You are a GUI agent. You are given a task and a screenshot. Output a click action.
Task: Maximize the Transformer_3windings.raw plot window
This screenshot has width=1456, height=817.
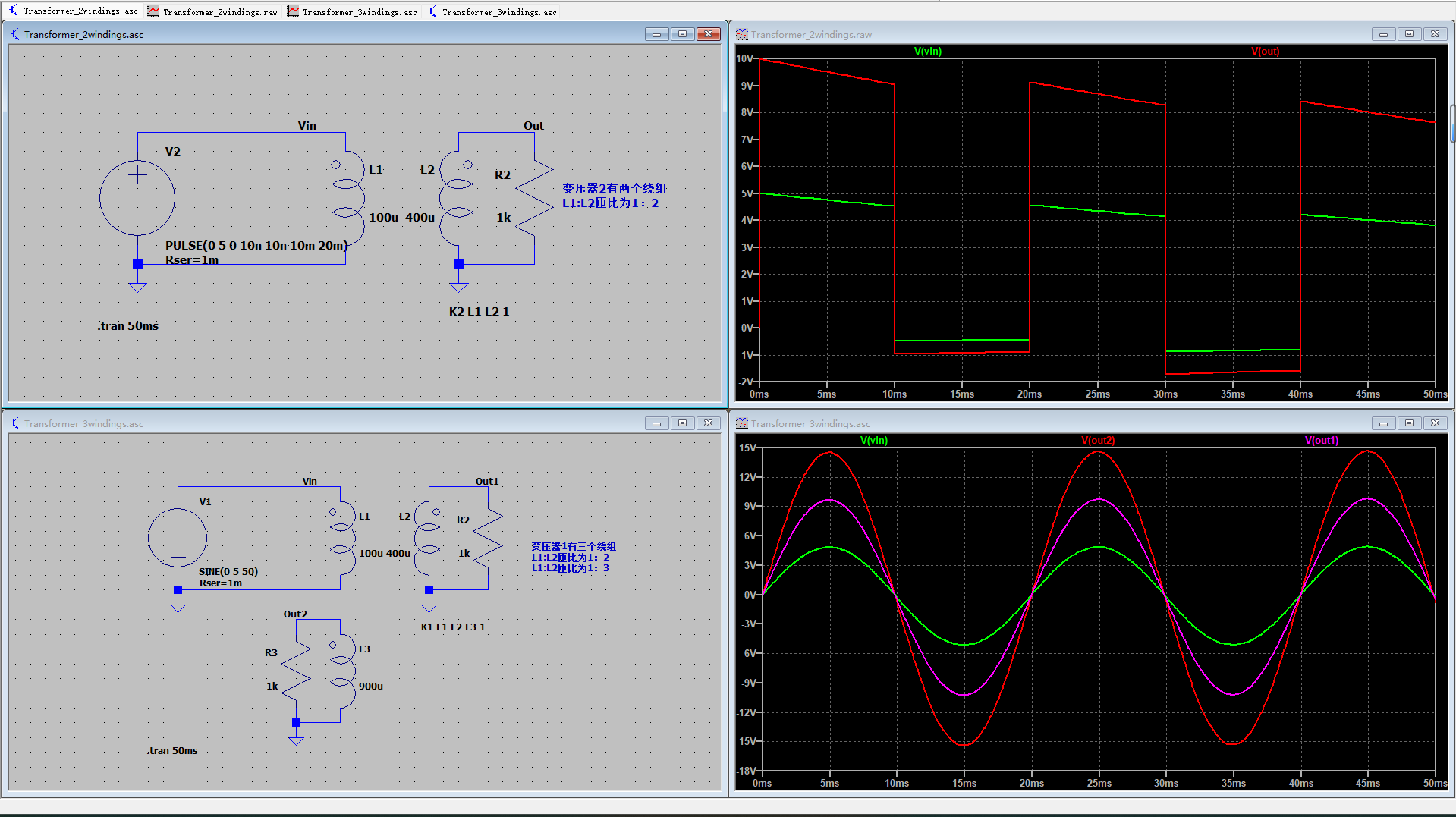tap(1409, 423)
